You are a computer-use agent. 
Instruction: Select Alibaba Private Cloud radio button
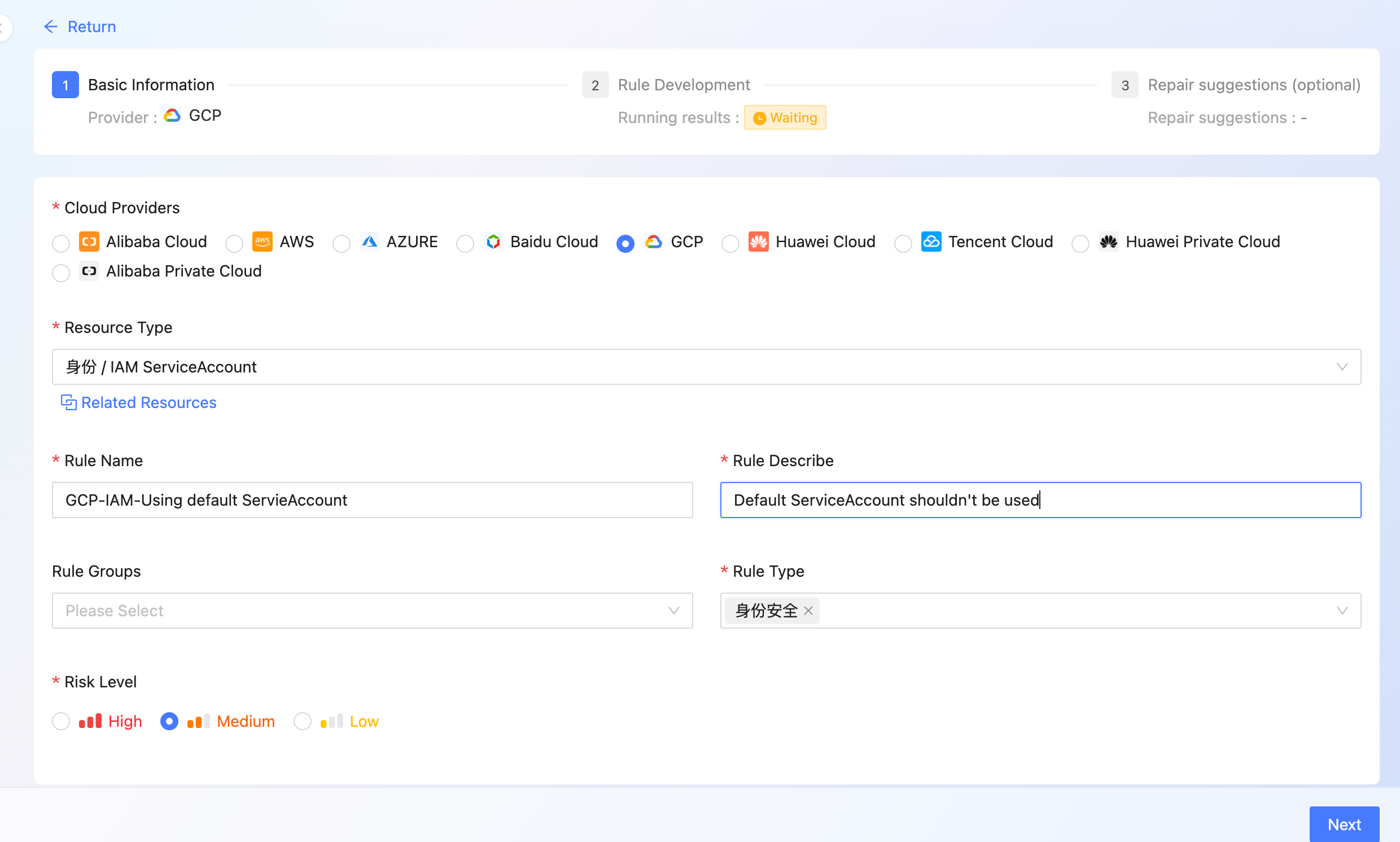[x=61, y=273]
